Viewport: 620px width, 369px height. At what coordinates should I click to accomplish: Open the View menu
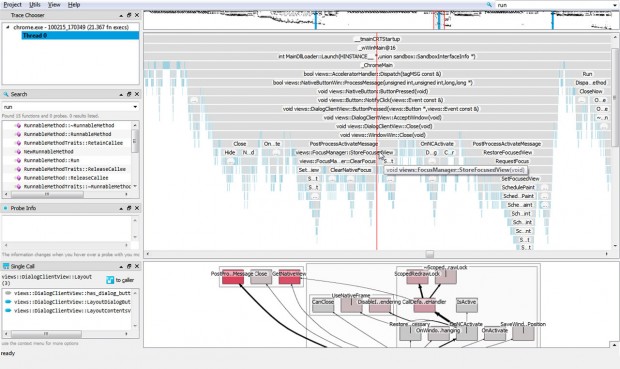54,4
